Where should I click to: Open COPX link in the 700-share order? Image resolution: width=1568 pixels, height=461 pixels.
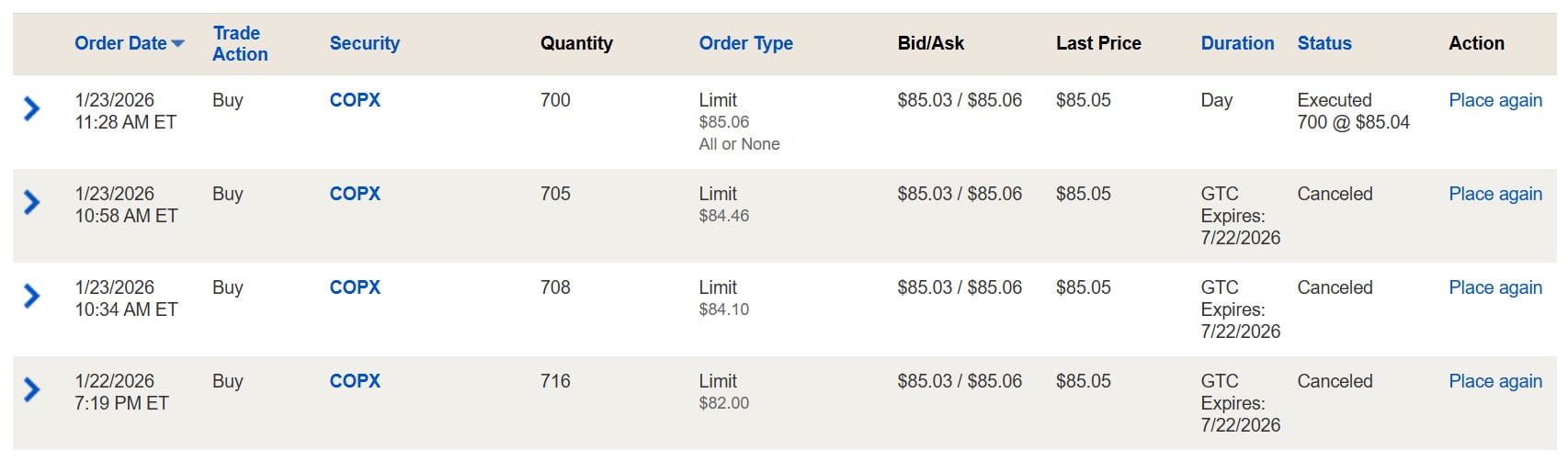(x=355, y=100)
